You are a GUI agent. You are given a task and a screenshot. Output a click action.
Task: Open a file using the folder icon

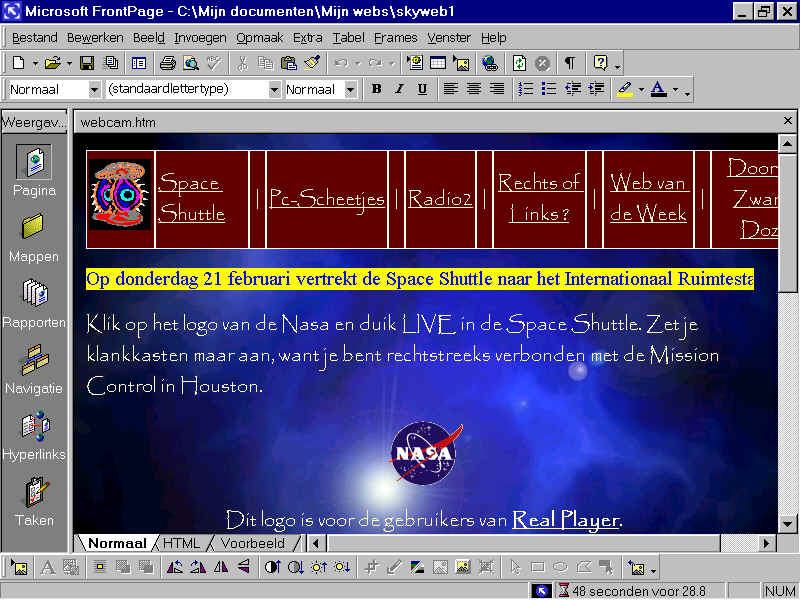(52, 63)
